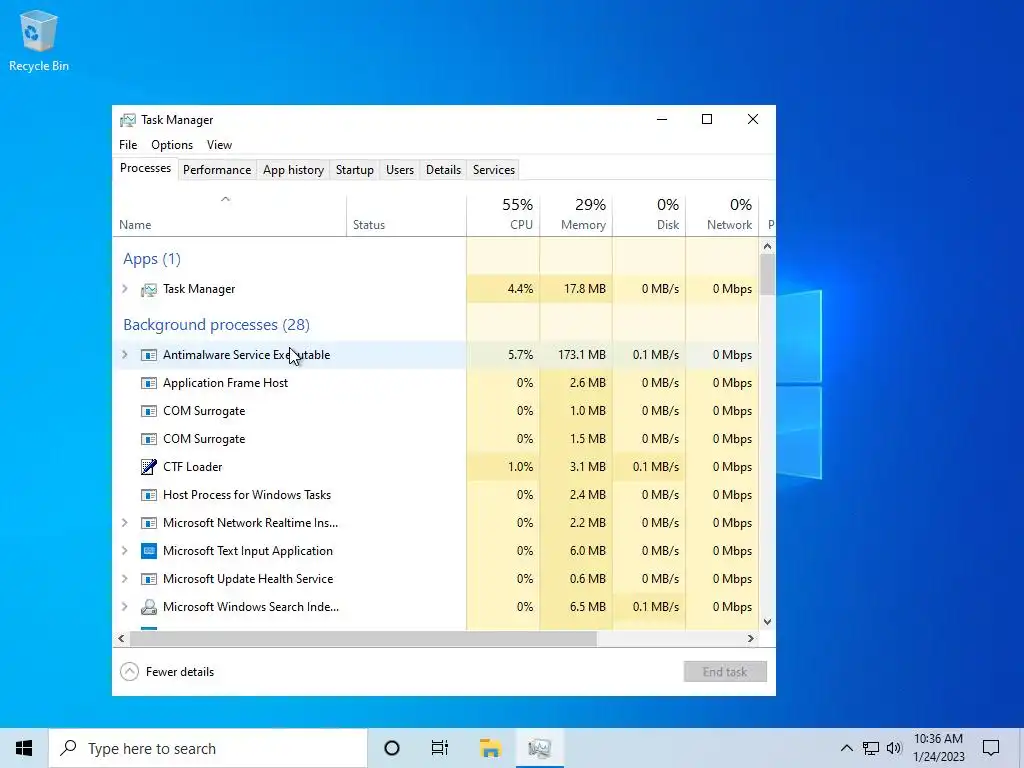Open the volume control tray icon
1024x768 pixels.
point(894,748)
